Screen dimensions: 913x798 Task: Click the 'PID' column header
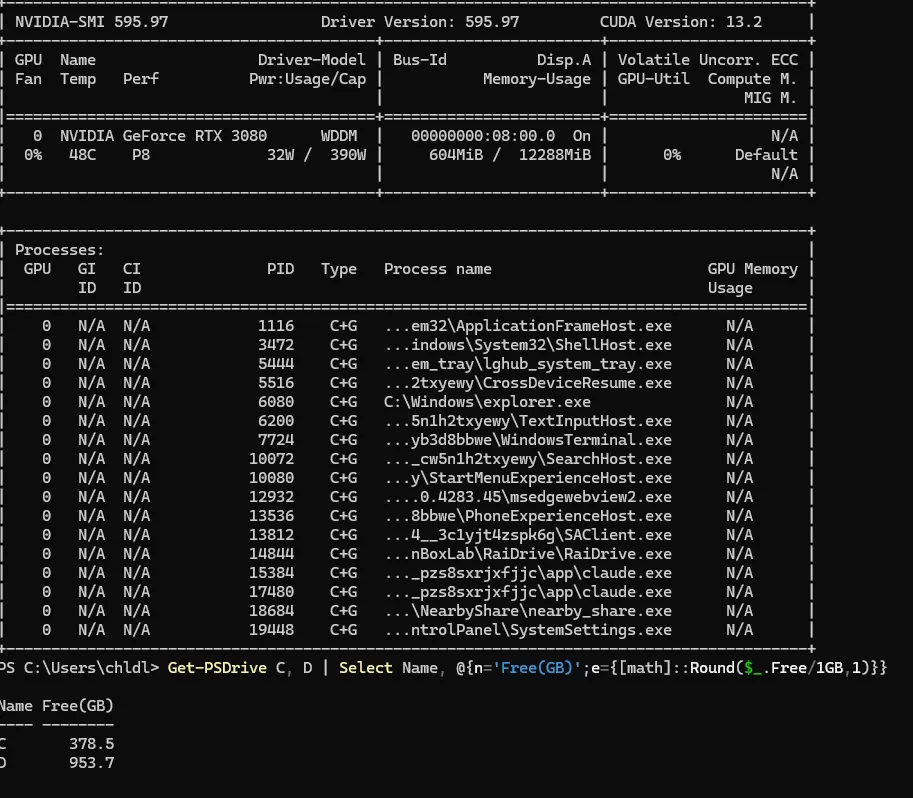[x=281, y=269]
